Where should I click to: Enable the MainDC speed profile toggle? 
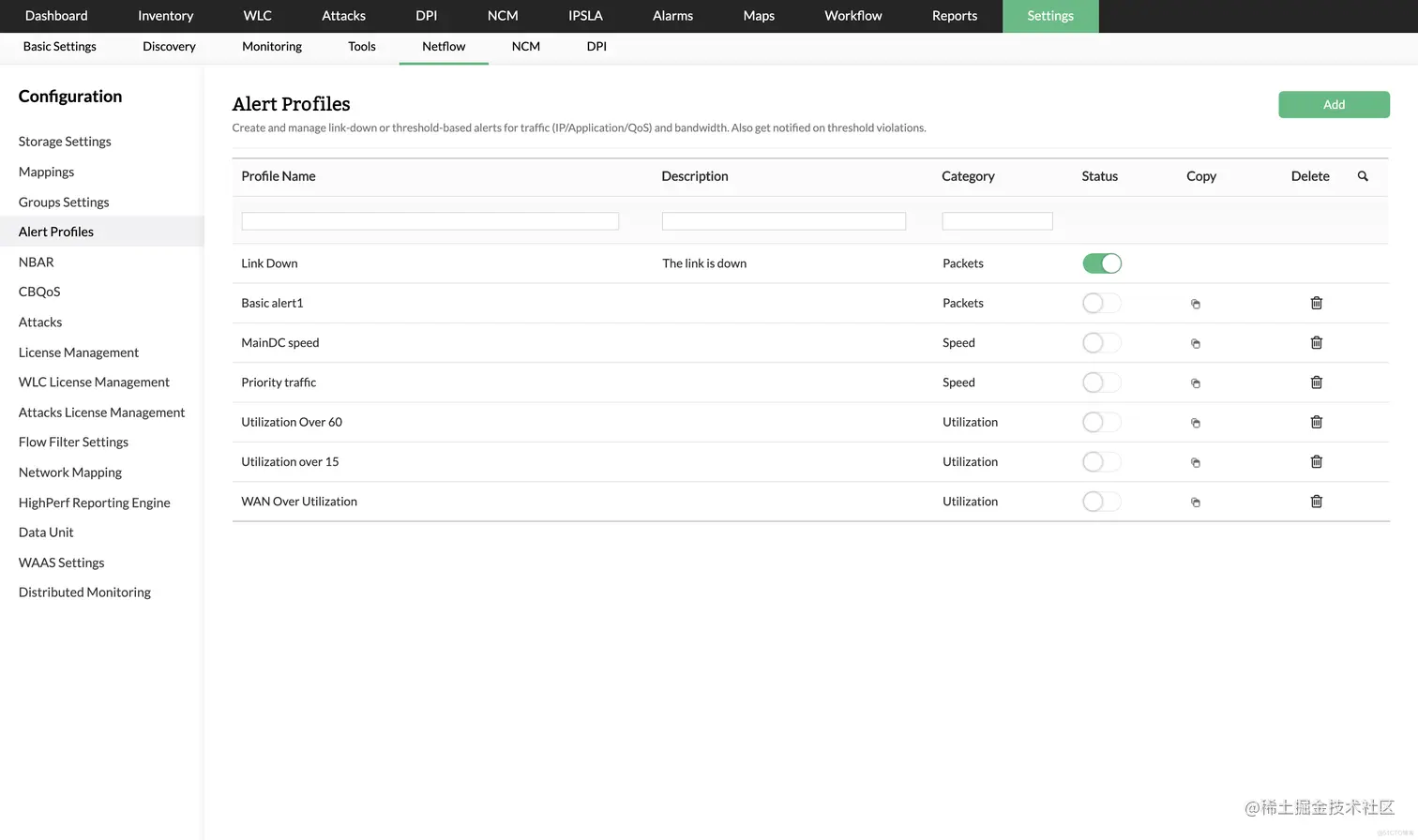(x=1102, y=342)
